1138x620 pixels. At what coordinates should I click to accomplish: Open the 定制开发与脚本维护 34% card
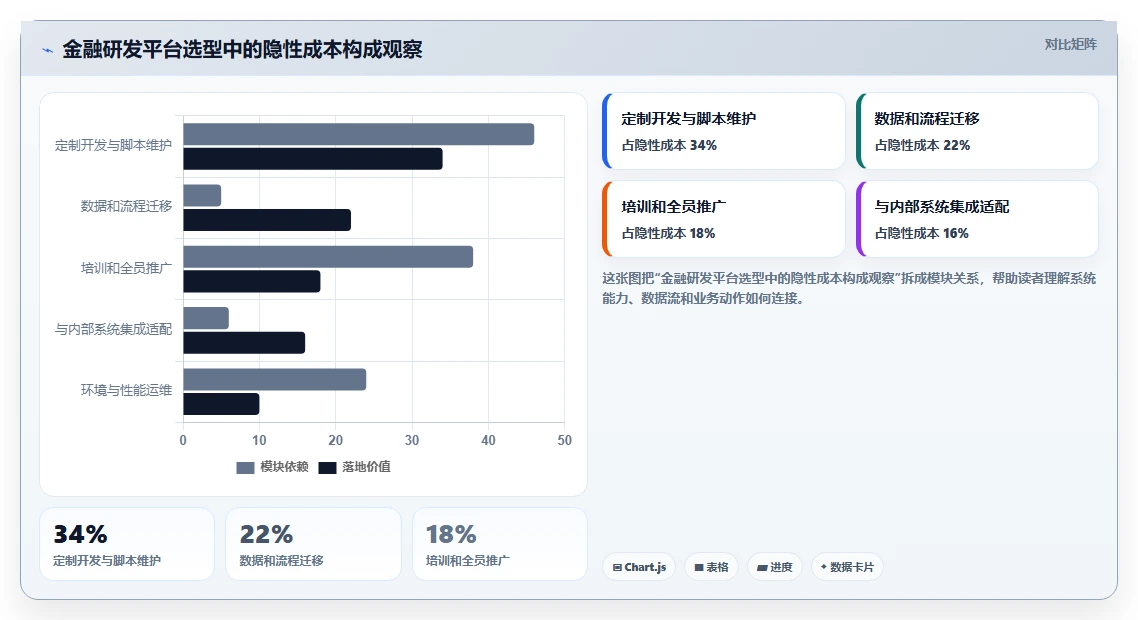[724, 131]
